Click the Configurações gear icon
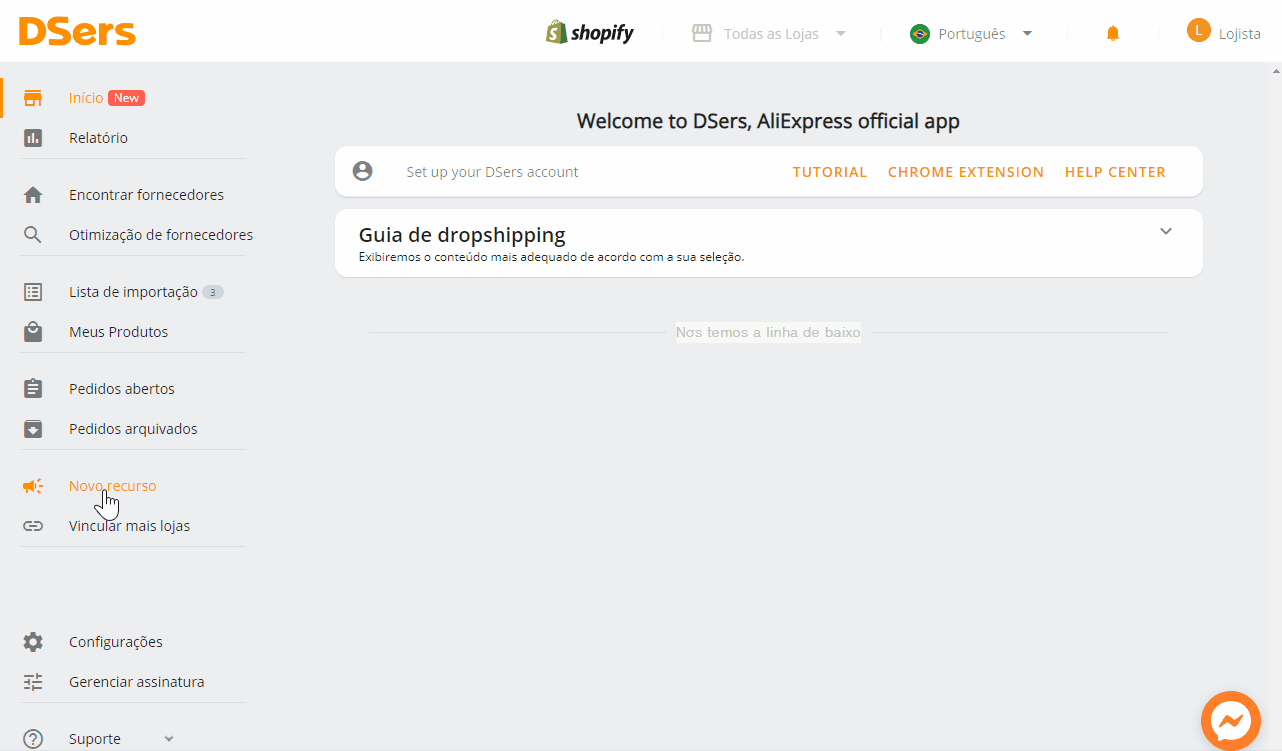Image resolution: width=1282 pixels, height=751 pixels. click(33, 642)
